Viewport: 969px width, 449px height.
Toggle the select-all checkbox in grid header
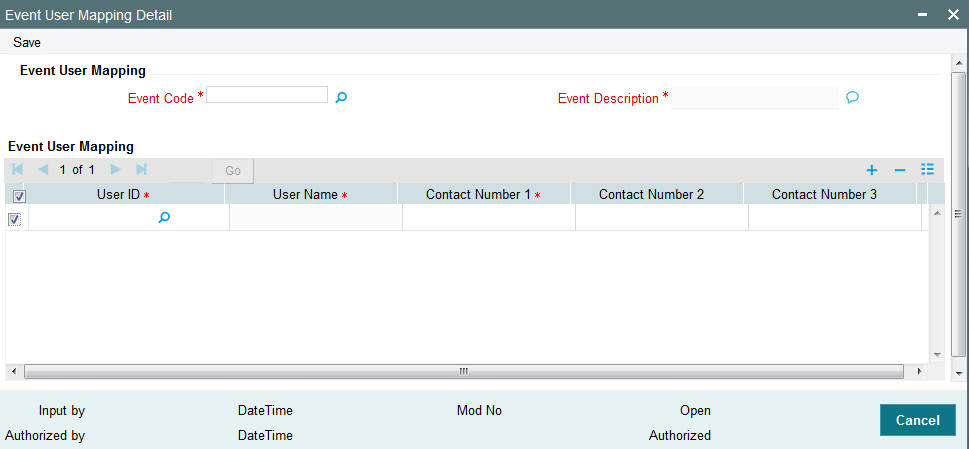19,196
